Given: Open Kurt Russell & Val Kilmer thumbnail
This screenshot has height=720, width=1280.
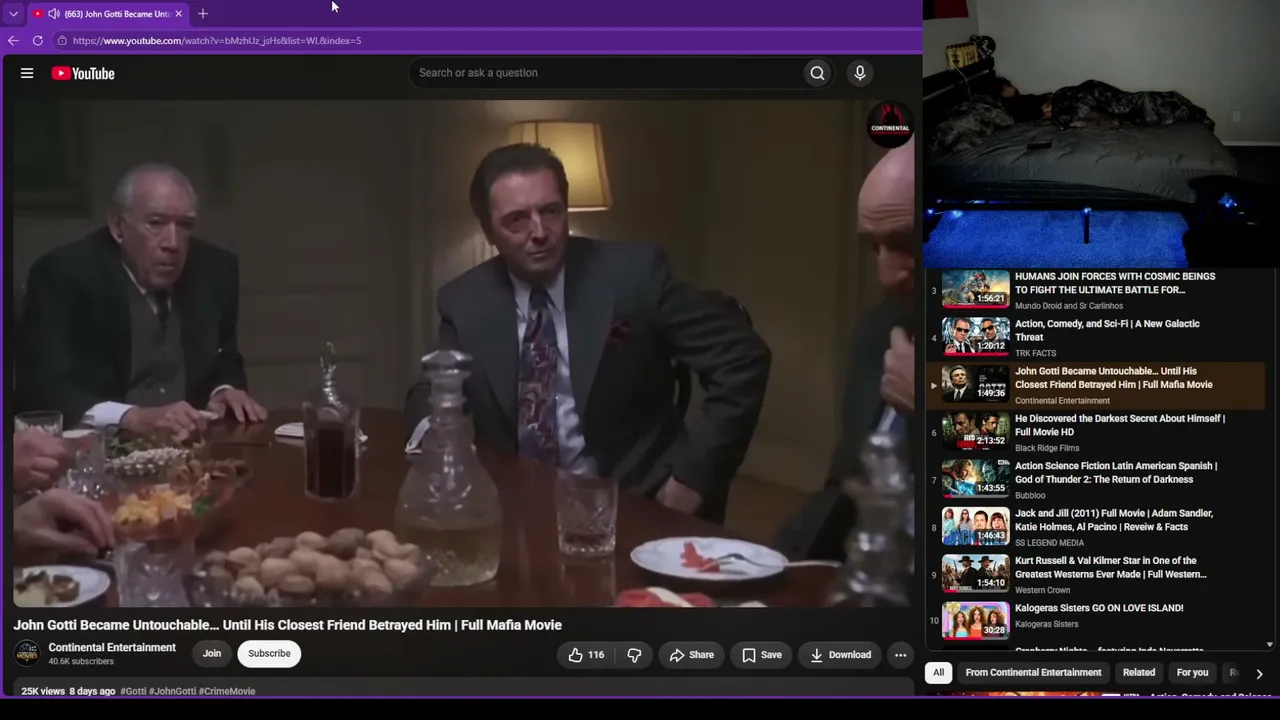Looking at the screenshot, I should pos(976,575).
